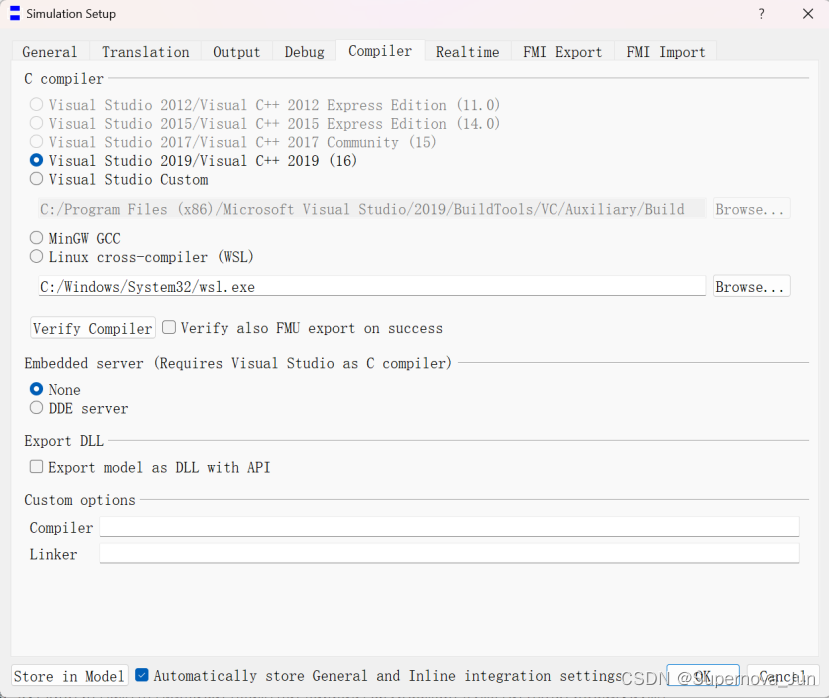Screen dimensions: 830x698
Task: Go to the Debug tab
Action: point(304,52)
